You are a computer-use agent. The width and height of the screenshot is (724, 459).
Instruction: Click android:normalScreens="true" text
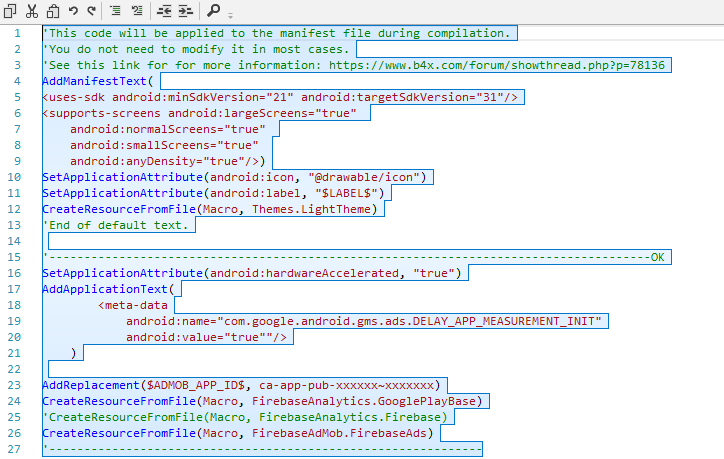pos(168,129)
